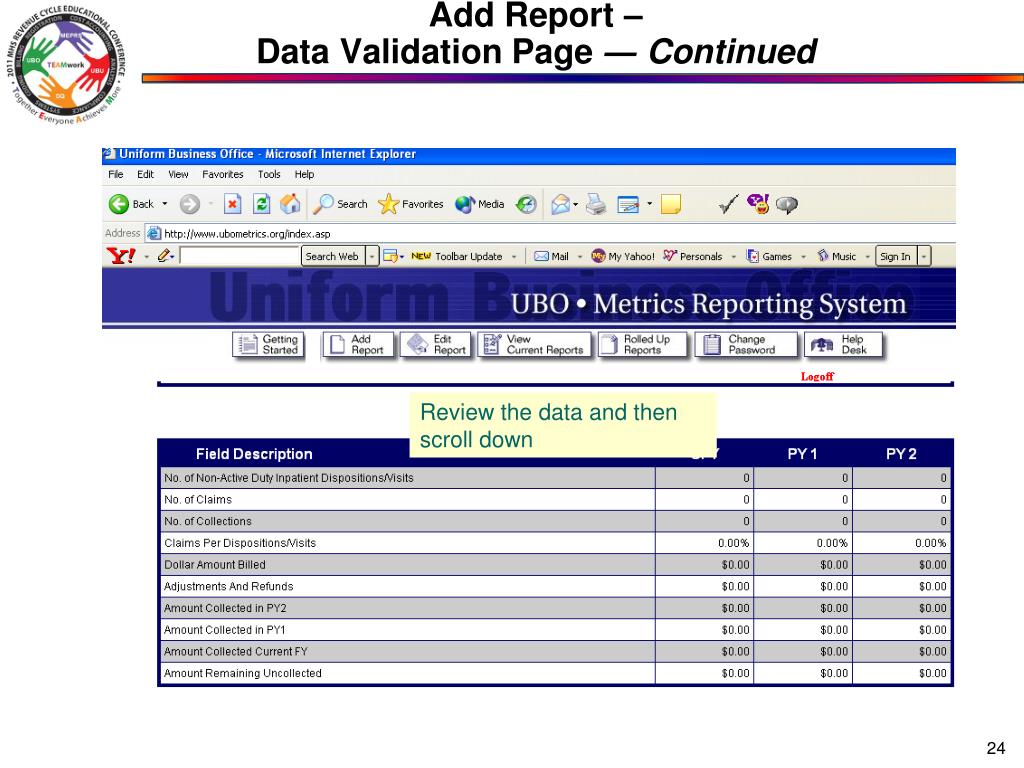The image size is (1024, 768).
Task: Click the grey speech bubble icon
Action: pyautogui.click(x=786, y=205)
